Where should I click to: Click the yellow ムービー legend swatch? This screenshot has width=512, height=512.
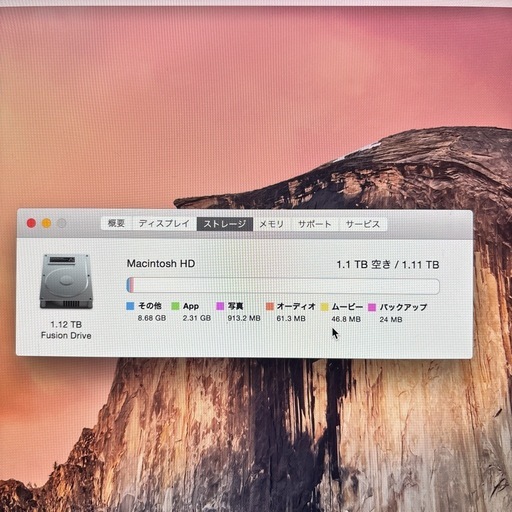point(324,307)
